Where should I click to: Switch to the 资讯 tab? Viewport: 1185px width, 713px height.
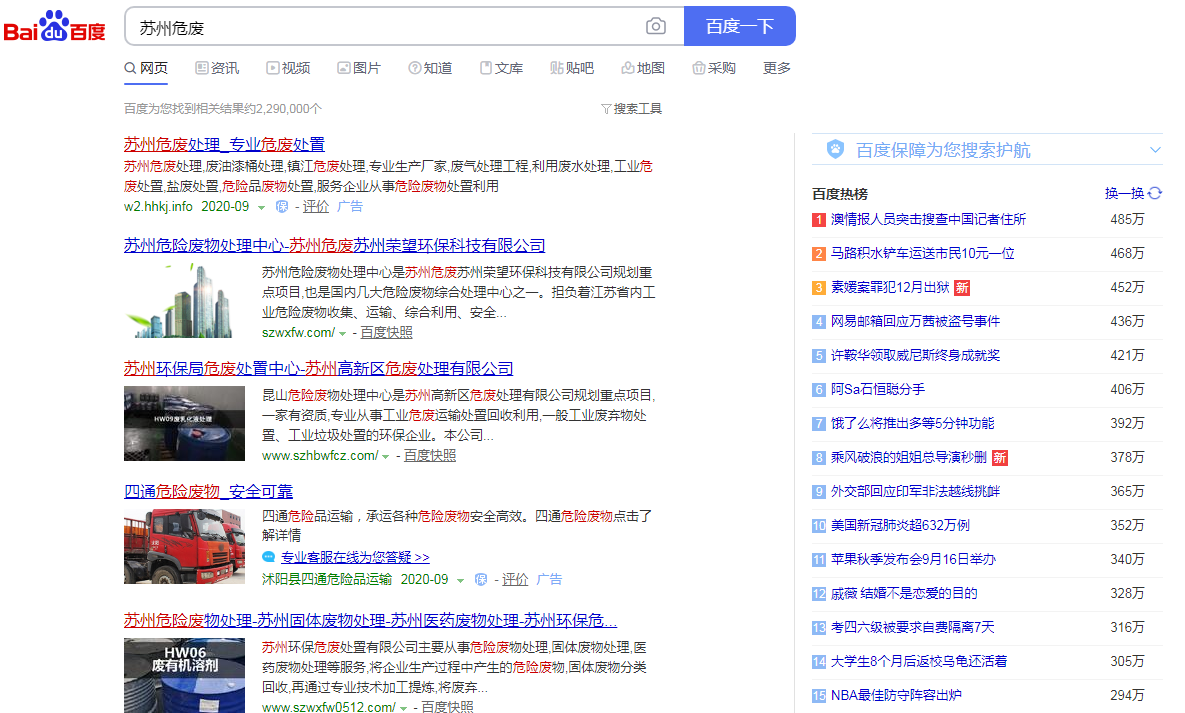[217, 68]
